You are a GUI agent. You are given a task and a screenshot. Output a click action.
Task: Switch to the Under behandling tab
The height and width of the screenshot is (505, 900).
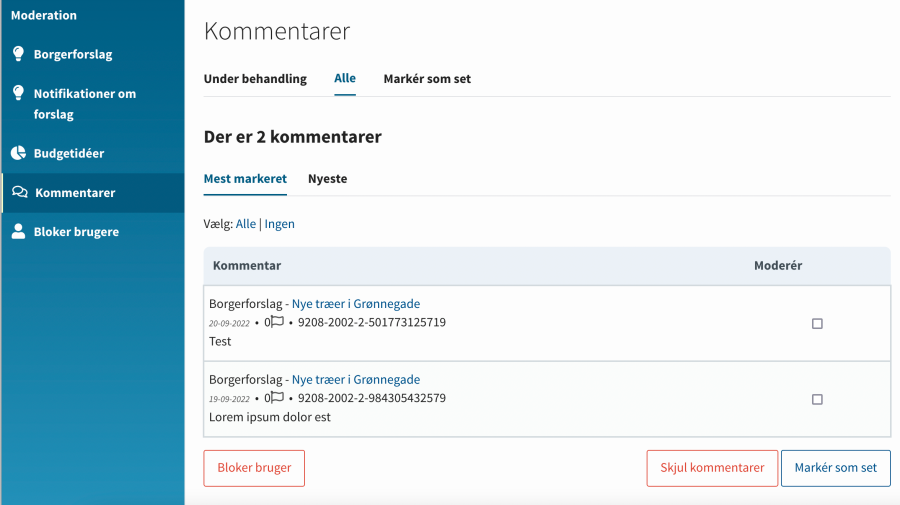click(x=255, y=79)
